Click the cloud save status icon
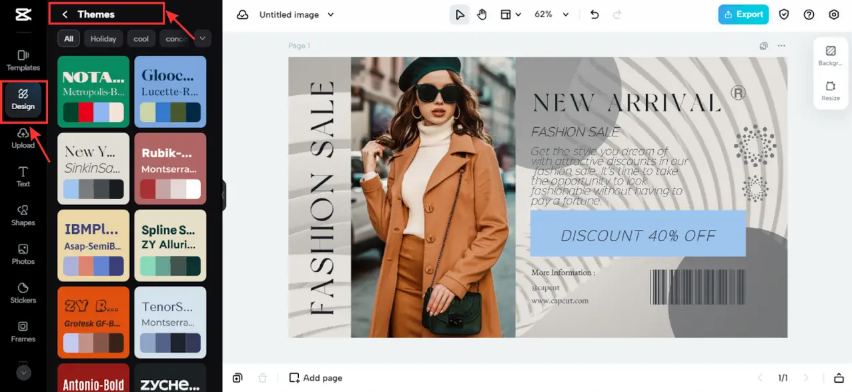The width and height of the screenshot is (852, 392). tap(242, 15)
